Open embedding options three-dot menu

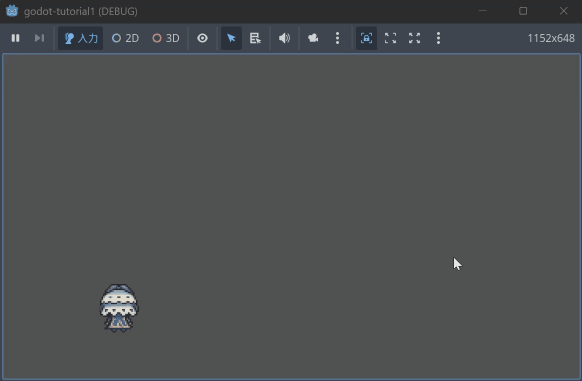(438, 38)
